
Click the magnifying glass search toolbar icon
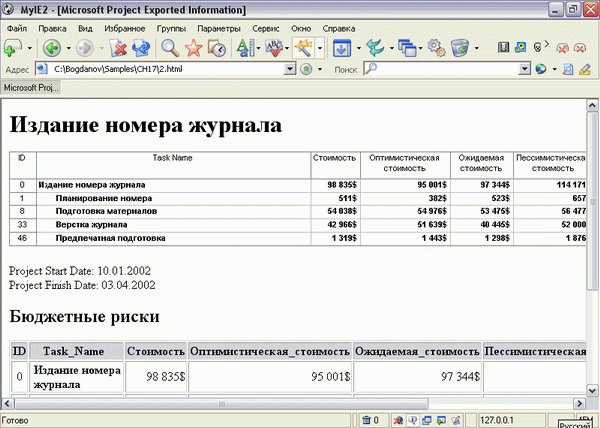point(170,48)
